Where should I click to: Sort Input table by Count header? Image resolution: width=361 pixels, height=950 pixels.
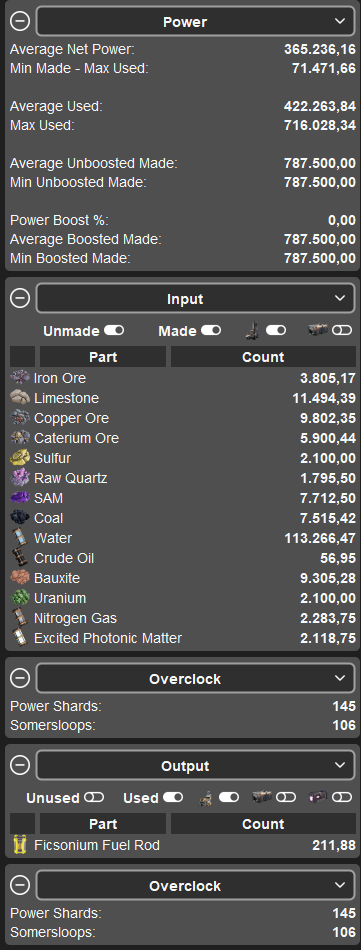pyautogui.click(x=263, y=357)
